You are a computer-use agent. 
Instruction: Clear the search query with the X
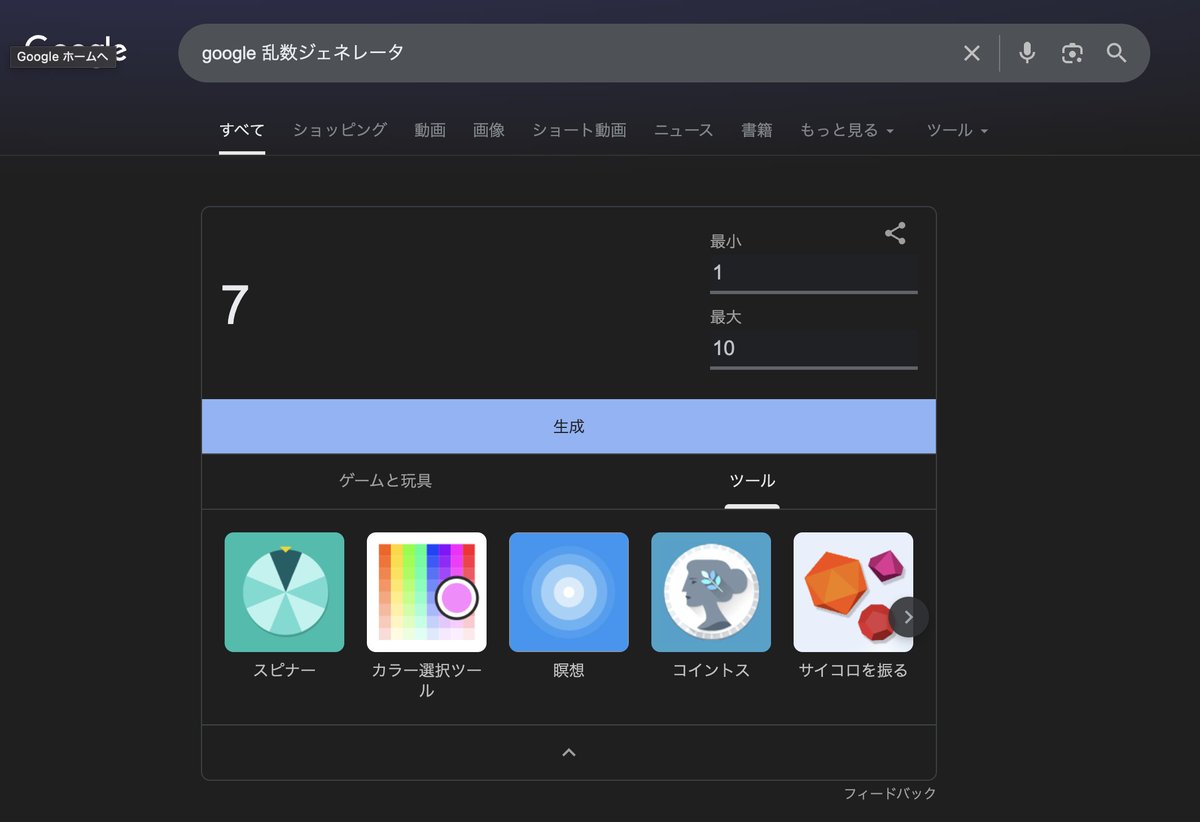[971, 53]
